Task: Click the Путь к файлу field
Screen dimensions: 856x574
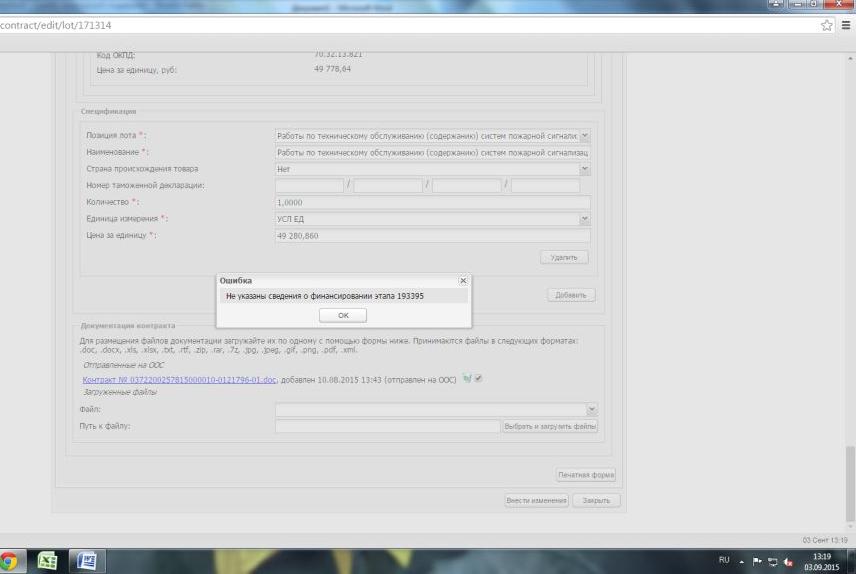Action: [x=388, y=426]
